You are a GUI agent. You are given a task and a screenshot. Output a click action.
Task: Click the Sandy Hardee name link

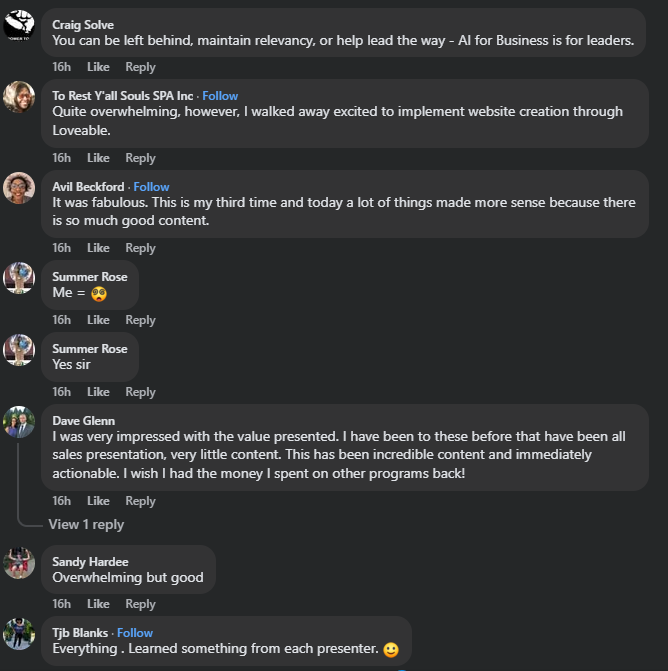click(90, 562)
